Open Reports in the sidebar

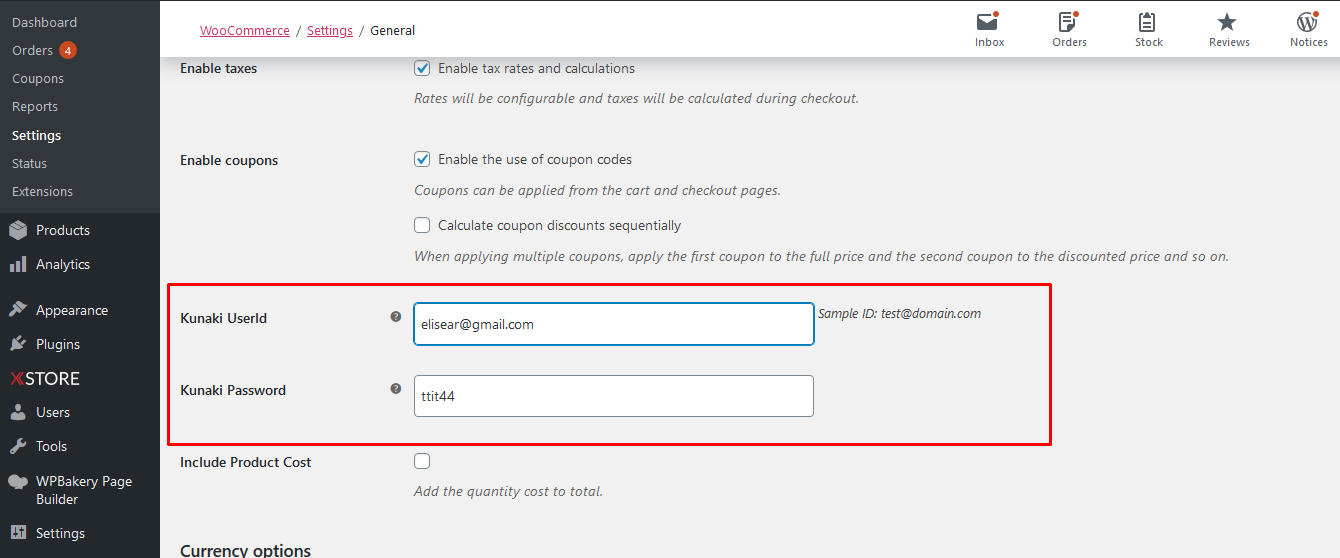[35, 106]
